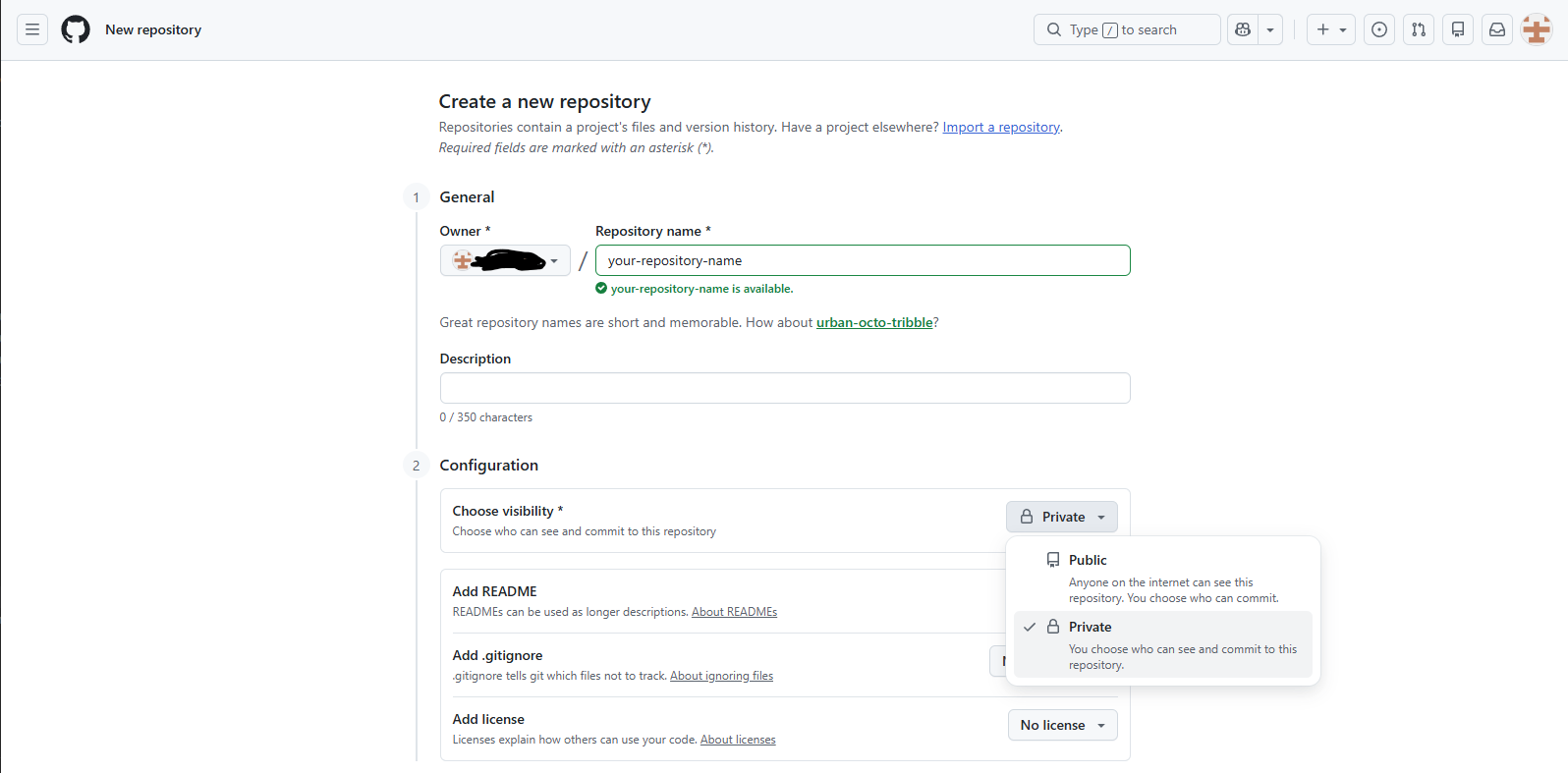Expand the Copilot dropdown arrow

pos(1270,29)
